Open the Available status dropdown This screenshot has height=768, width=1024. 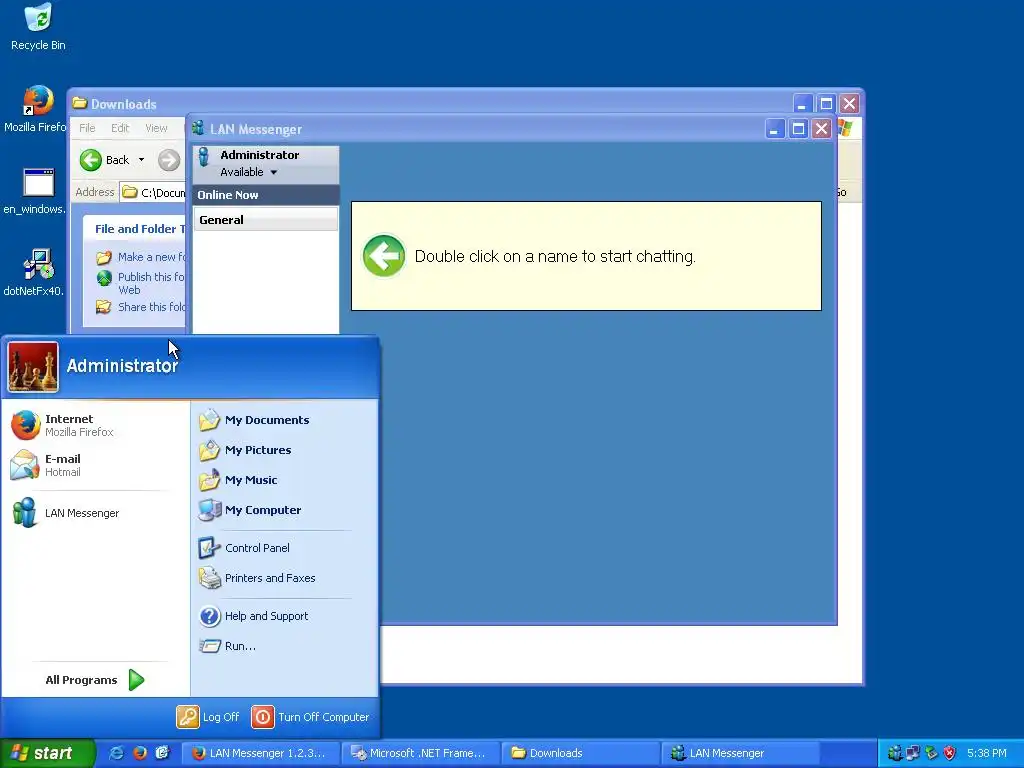(x=249, y=172)
